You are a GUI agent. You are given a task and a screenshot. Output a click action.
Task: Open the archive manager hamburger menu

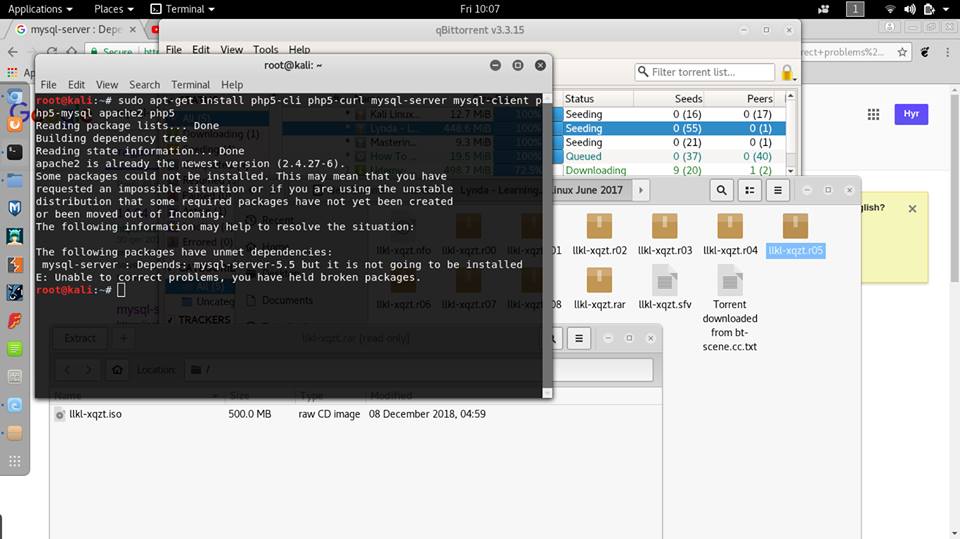(x=580, y=339)
